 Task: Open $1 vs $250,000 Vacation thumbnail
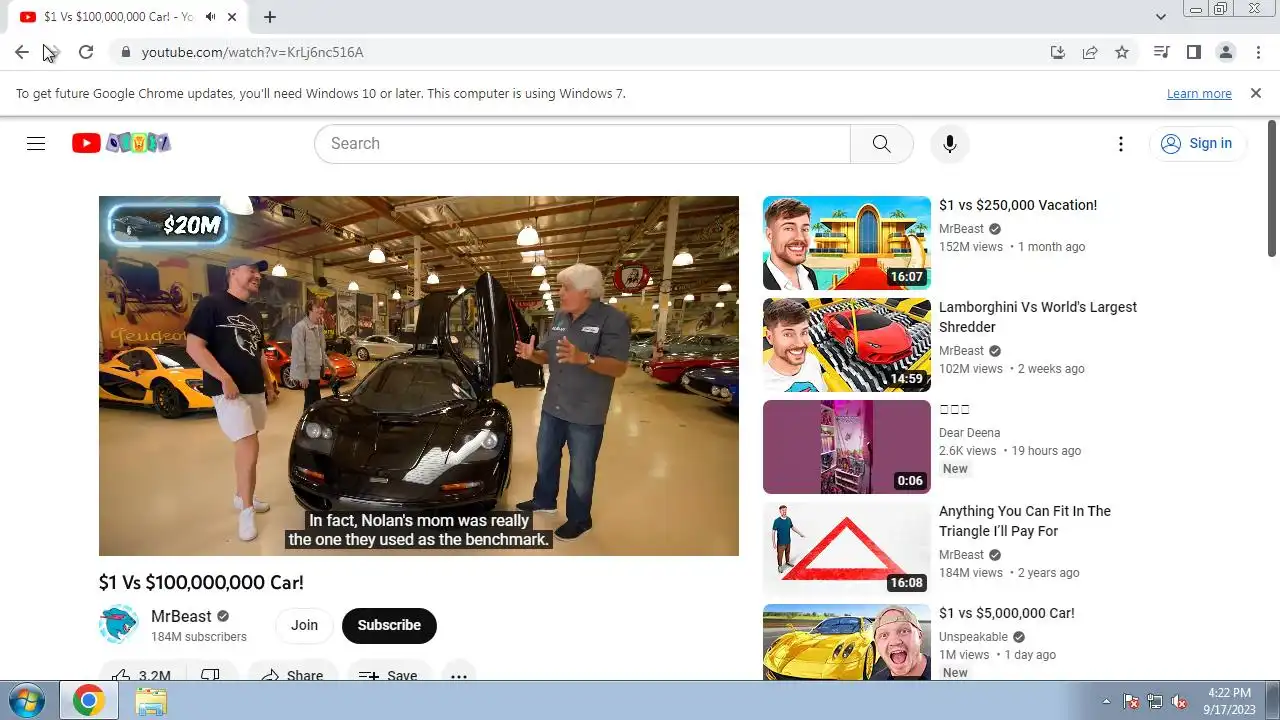click(847, 243)
